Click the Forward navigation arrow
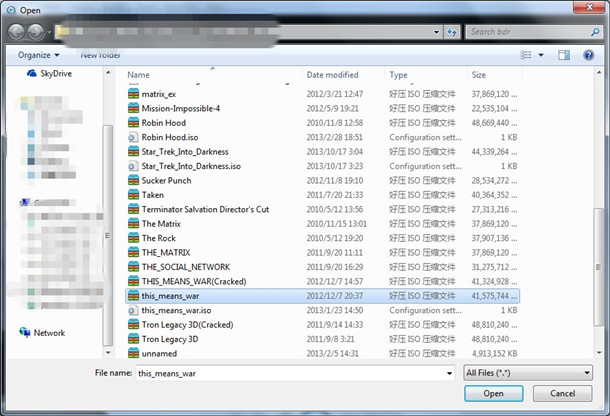The height and width of the screenshot is (416, 610). click(x=36, y=32)
